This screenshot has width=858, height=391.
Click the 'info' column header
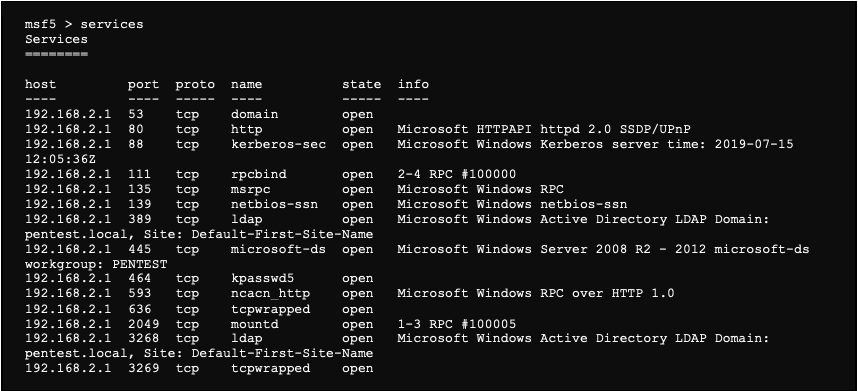coord(413,84)
